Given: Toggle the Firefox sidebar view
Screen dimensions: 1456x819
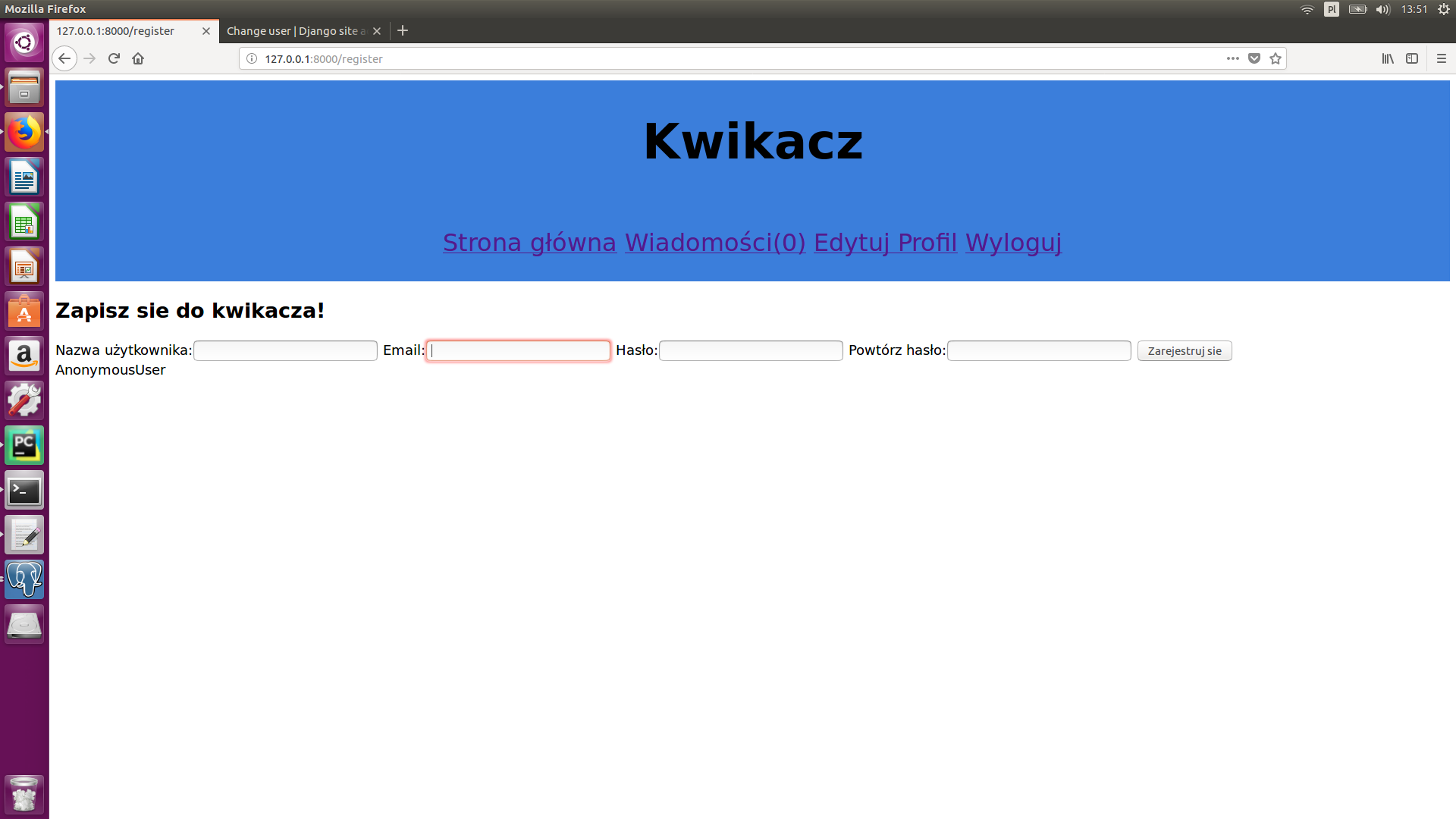Looking at the screenshot, I should pos(1412,58).
